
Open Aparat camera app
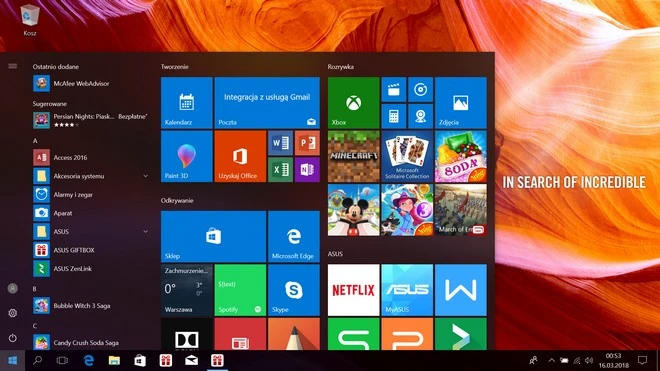[91, 213]
